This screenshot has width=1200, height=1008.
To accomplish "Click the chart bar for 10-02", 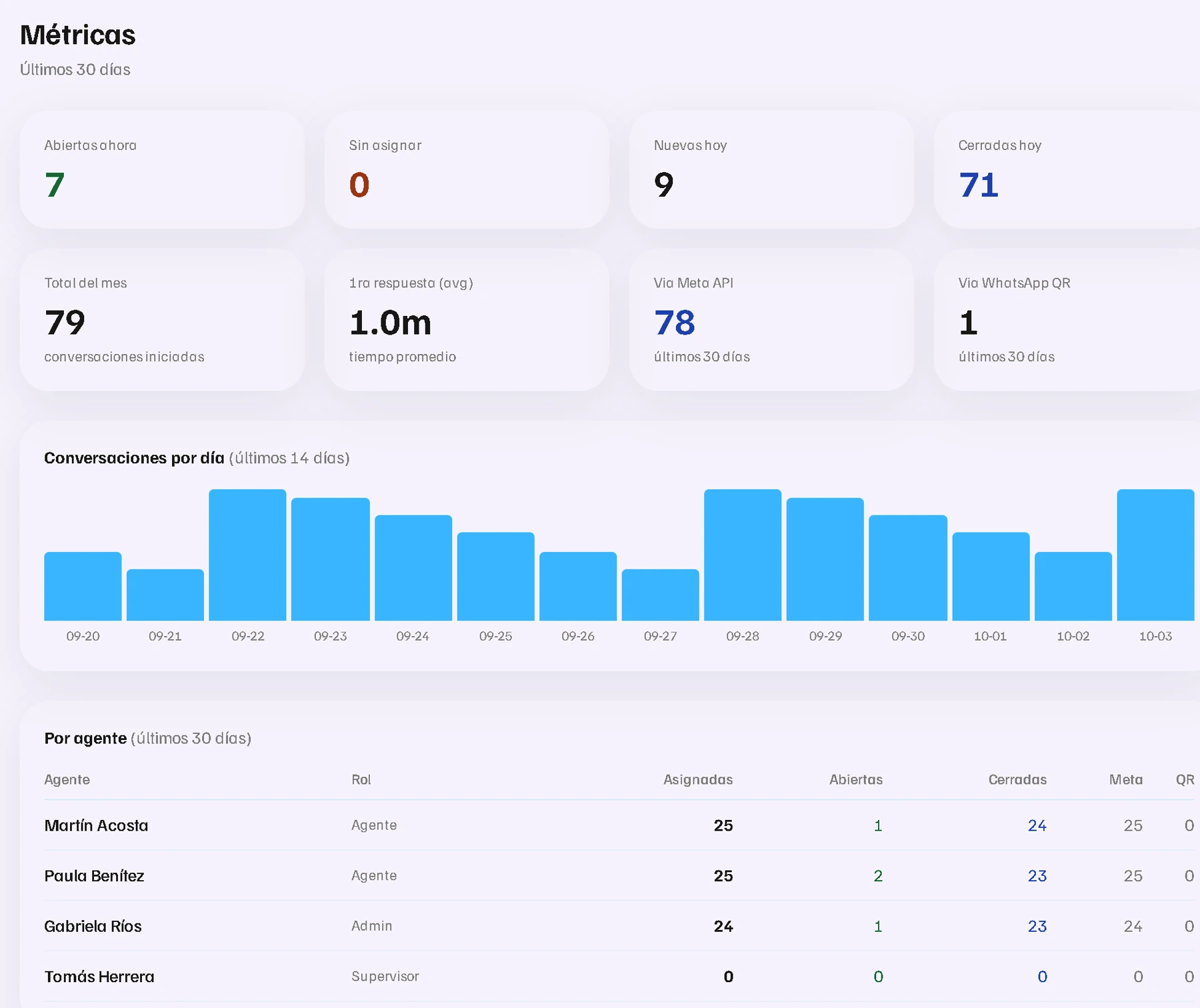I will tap(1073, 586).
